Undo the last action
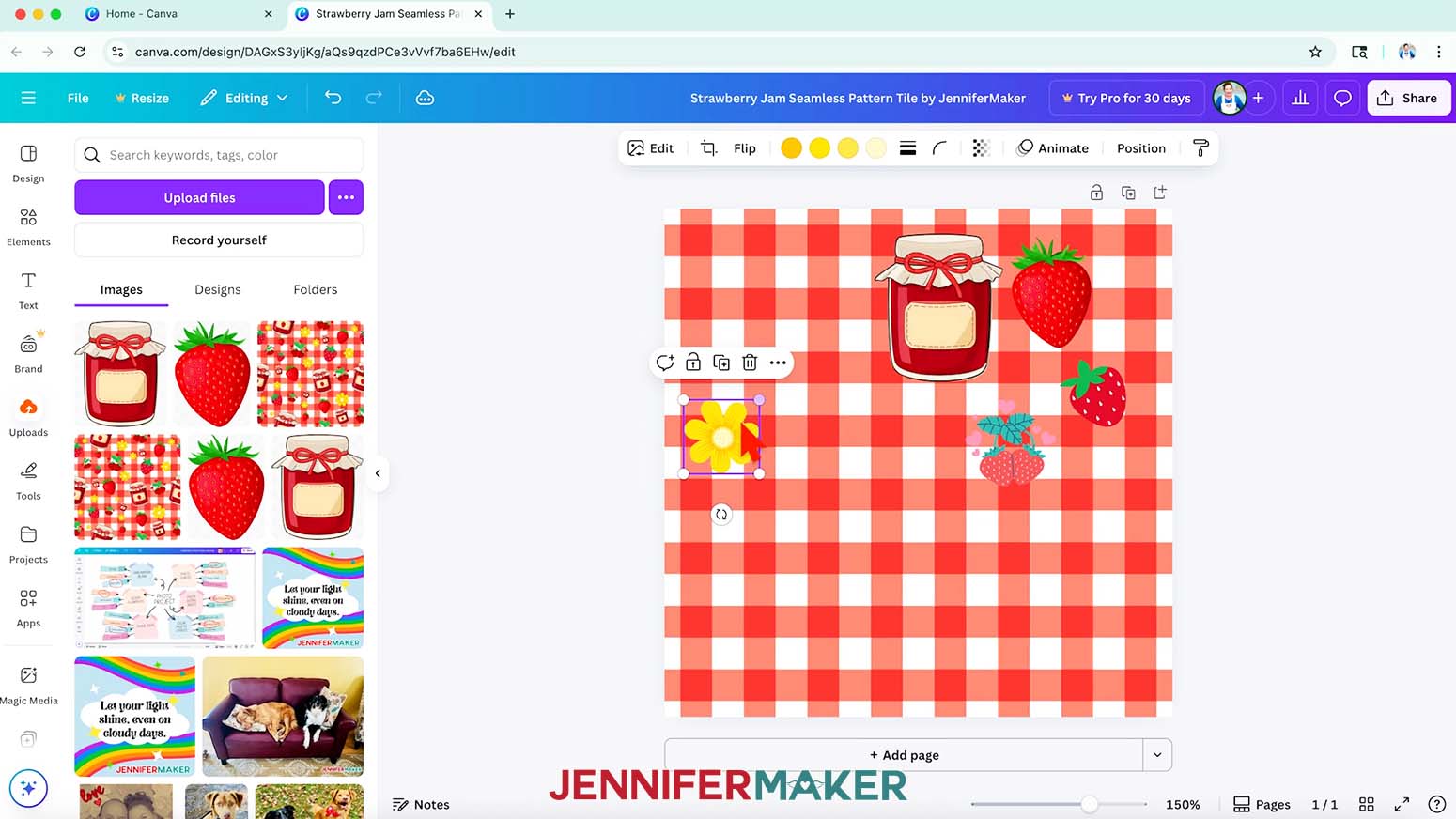 point(333,98)
